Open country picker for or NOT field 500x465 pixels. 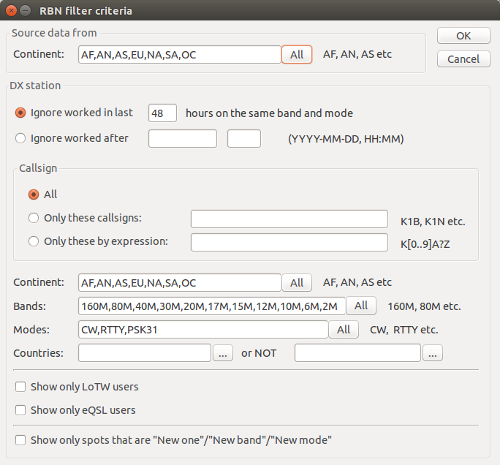click(x=432, y=353)
